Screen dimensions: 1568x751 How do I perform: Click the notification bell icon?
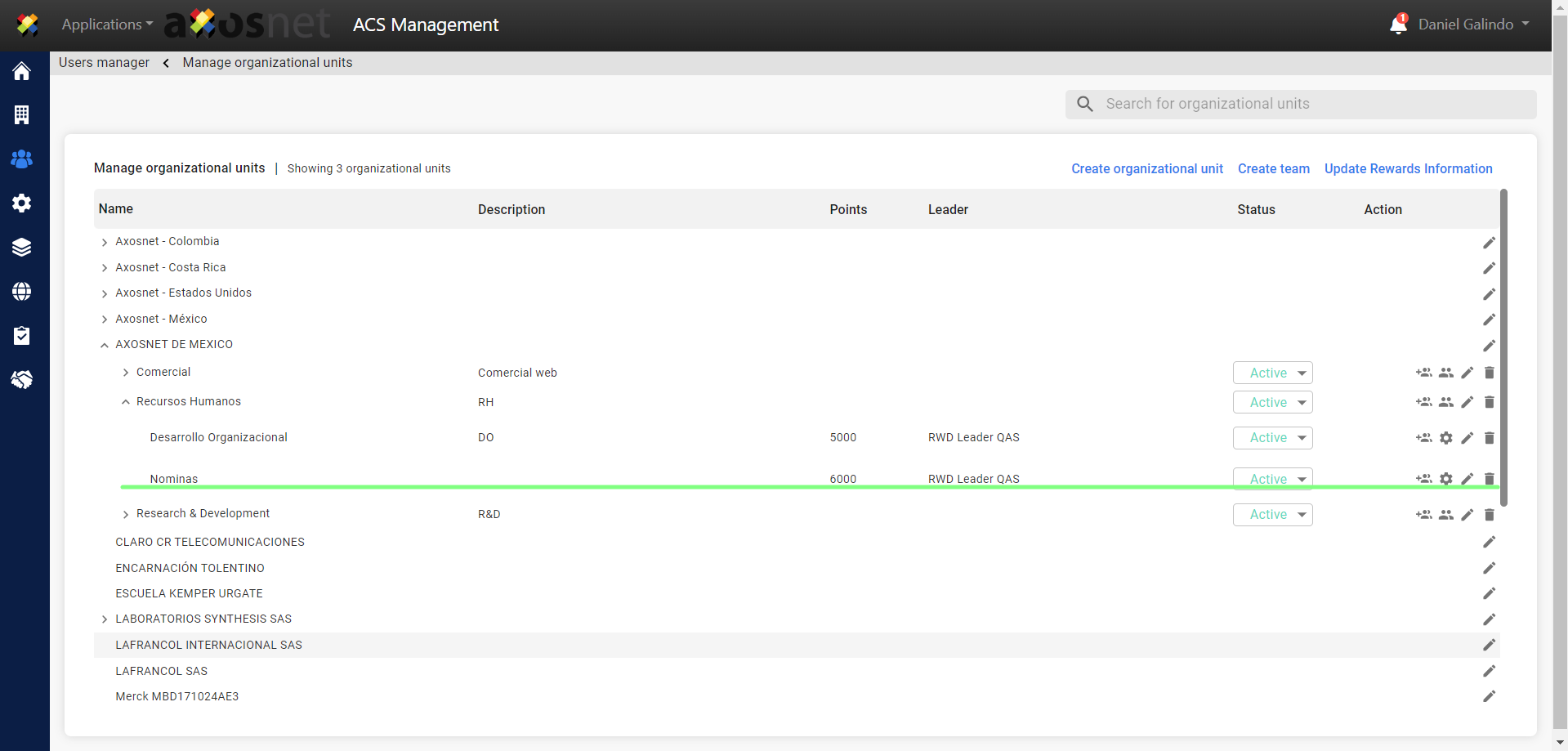[1398, 25]
